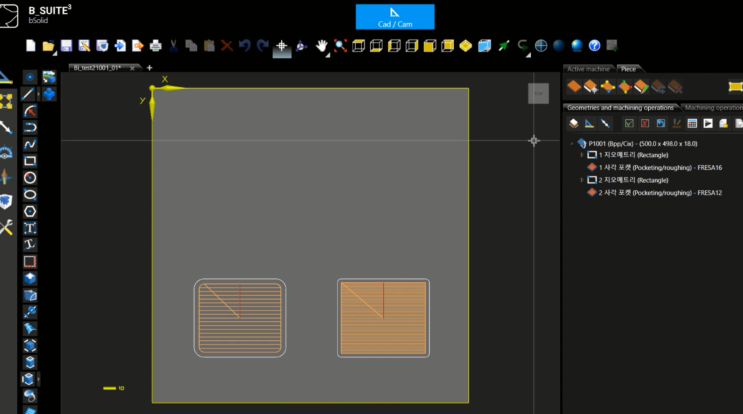Screen dimensions: 743x414
Task: Click the edit piece pencil icon
Action: point(641,86)
